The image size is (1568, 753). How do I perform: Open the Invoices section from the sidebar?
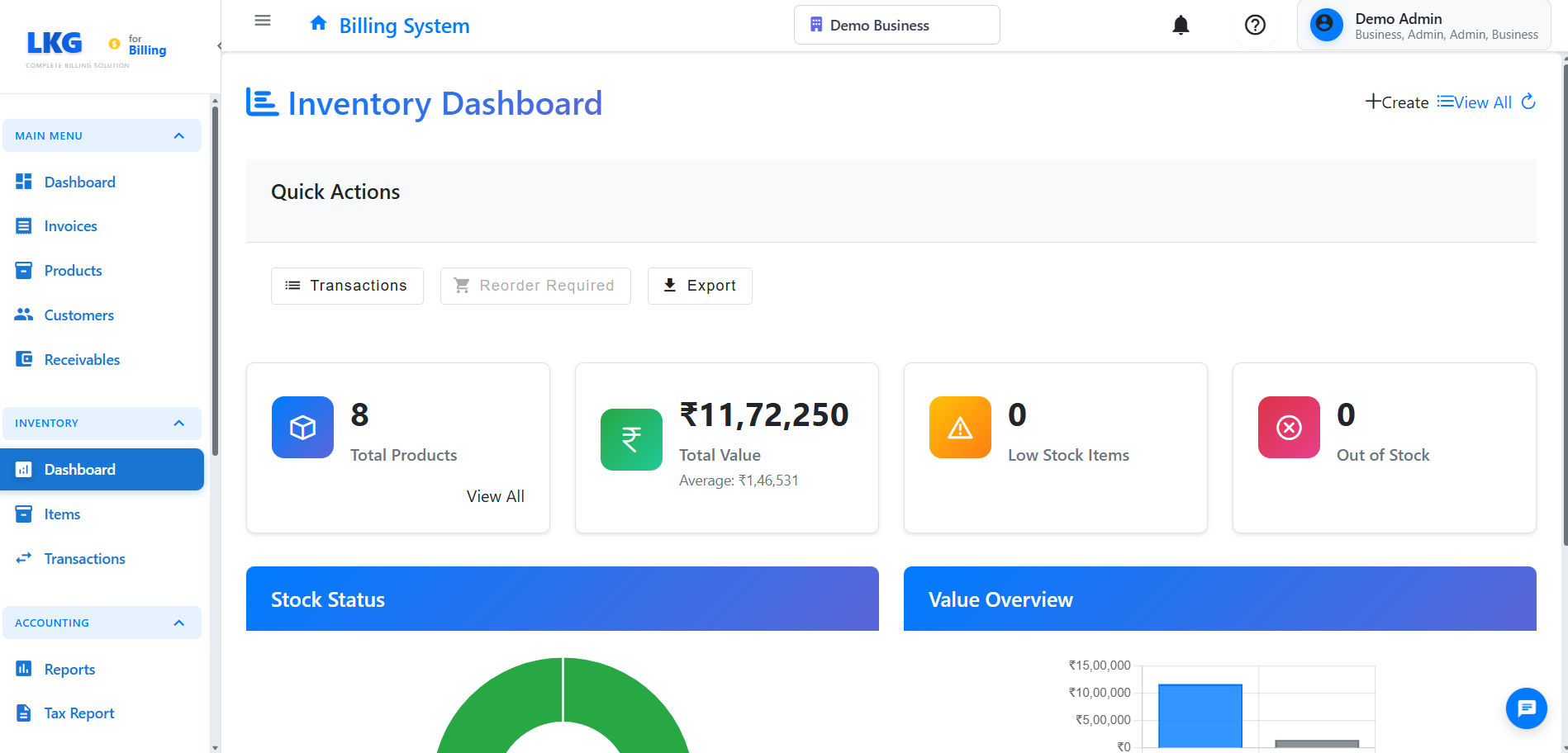(71, 225)
